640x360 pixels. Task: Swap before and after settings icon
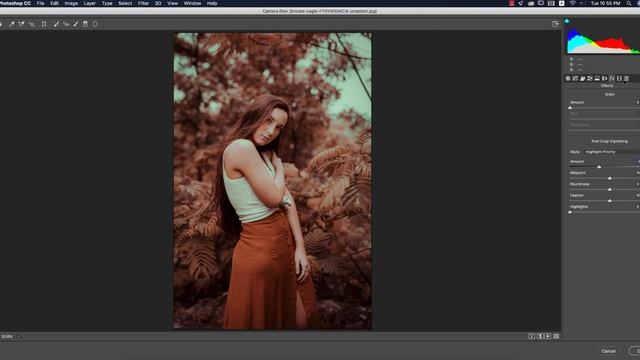pos(540,336)
